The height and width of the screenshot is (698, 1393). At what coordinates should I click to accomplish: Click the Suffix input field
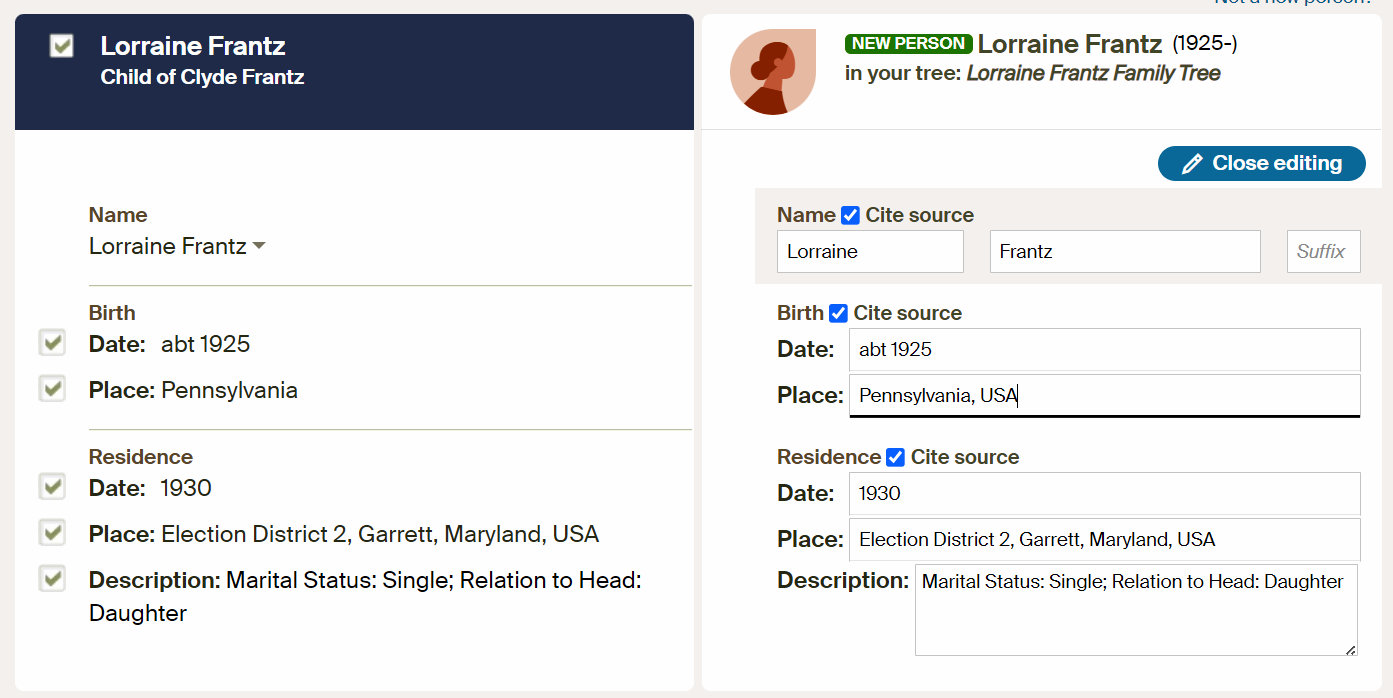[1323, 252]
